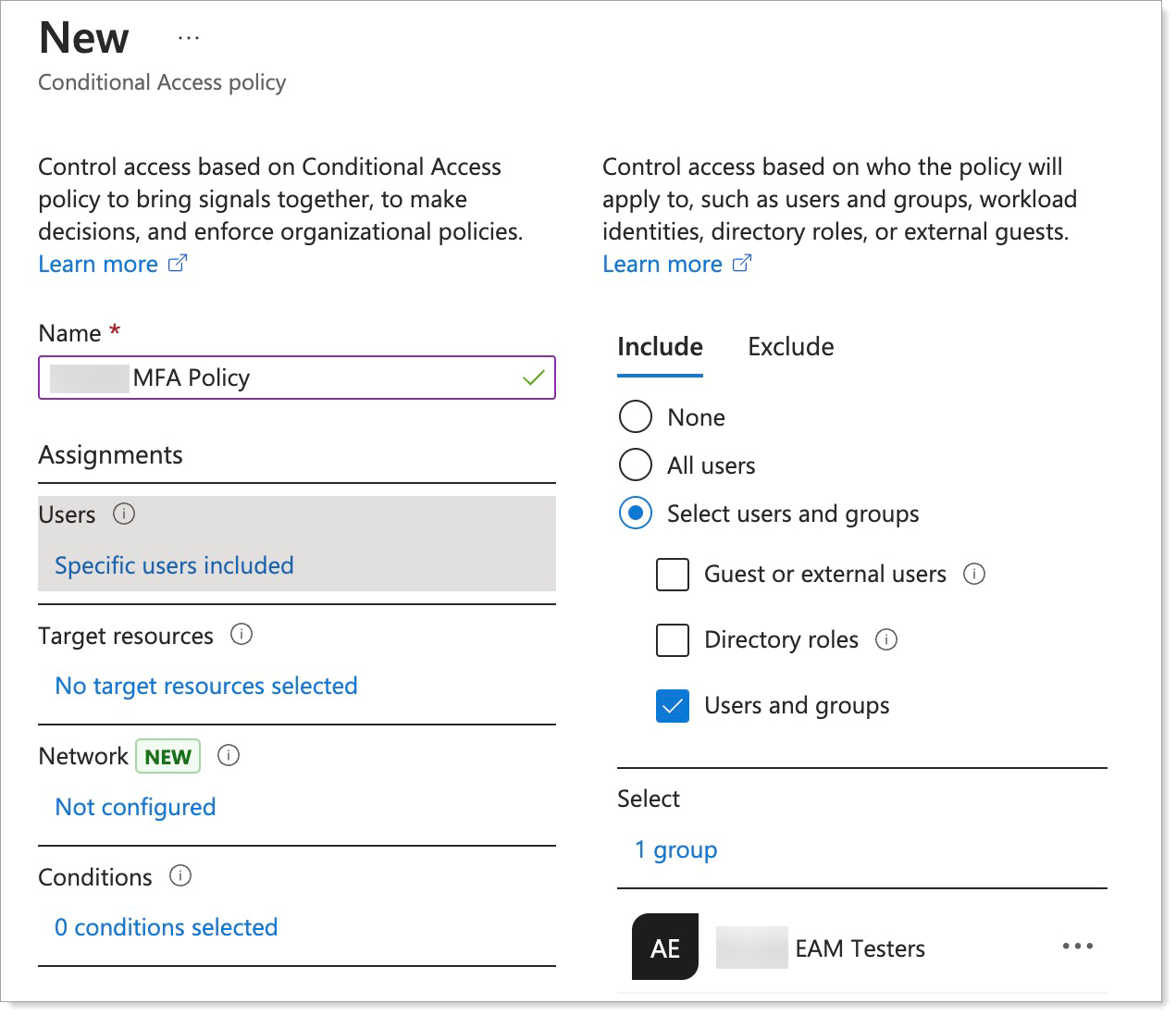Switch to the Include tab
The height and width of the screenshot is (1016, 1176).
[x=660, y=347]
